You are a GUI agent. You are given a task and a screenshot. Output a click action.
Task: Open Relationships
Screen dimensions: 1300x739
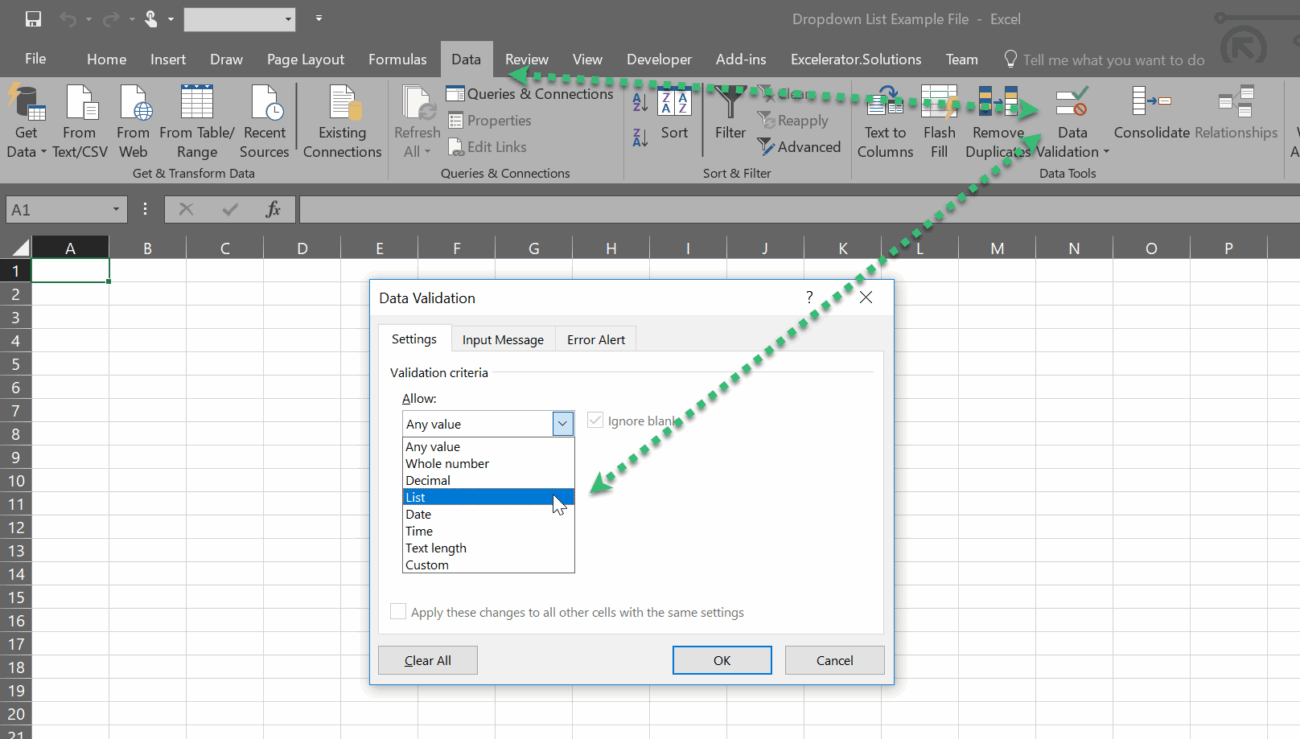(1236, 113)
